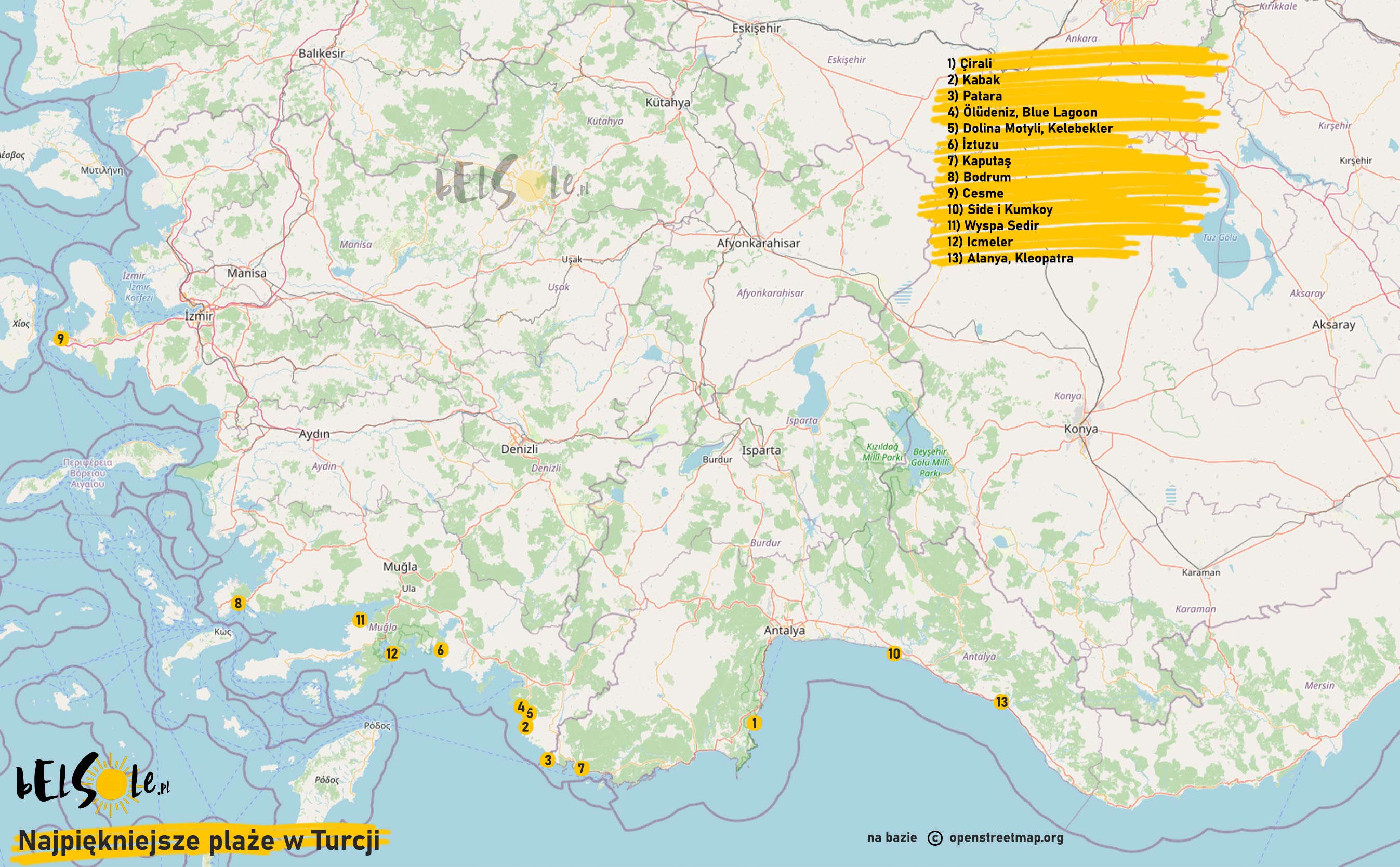Click the 'Najpiękniejsze plaże w Turcji' title
Viewport: 1400px width, 867px height.
(199, 841)
